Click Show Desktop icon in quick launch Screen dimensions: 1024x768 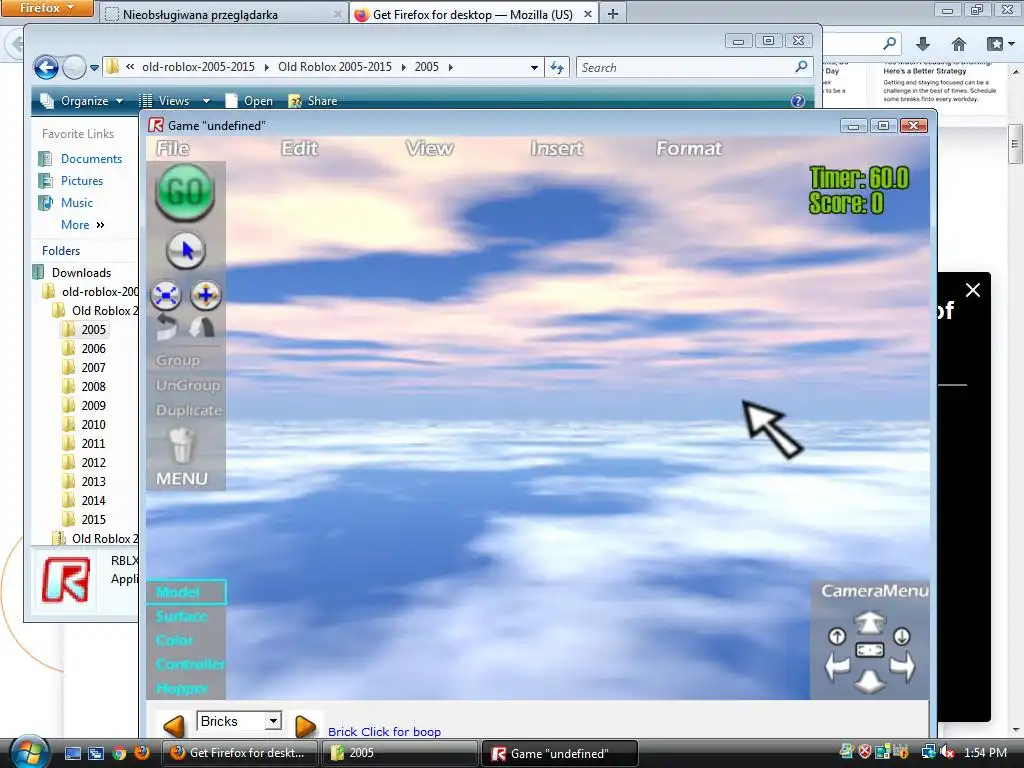[72, 753]
